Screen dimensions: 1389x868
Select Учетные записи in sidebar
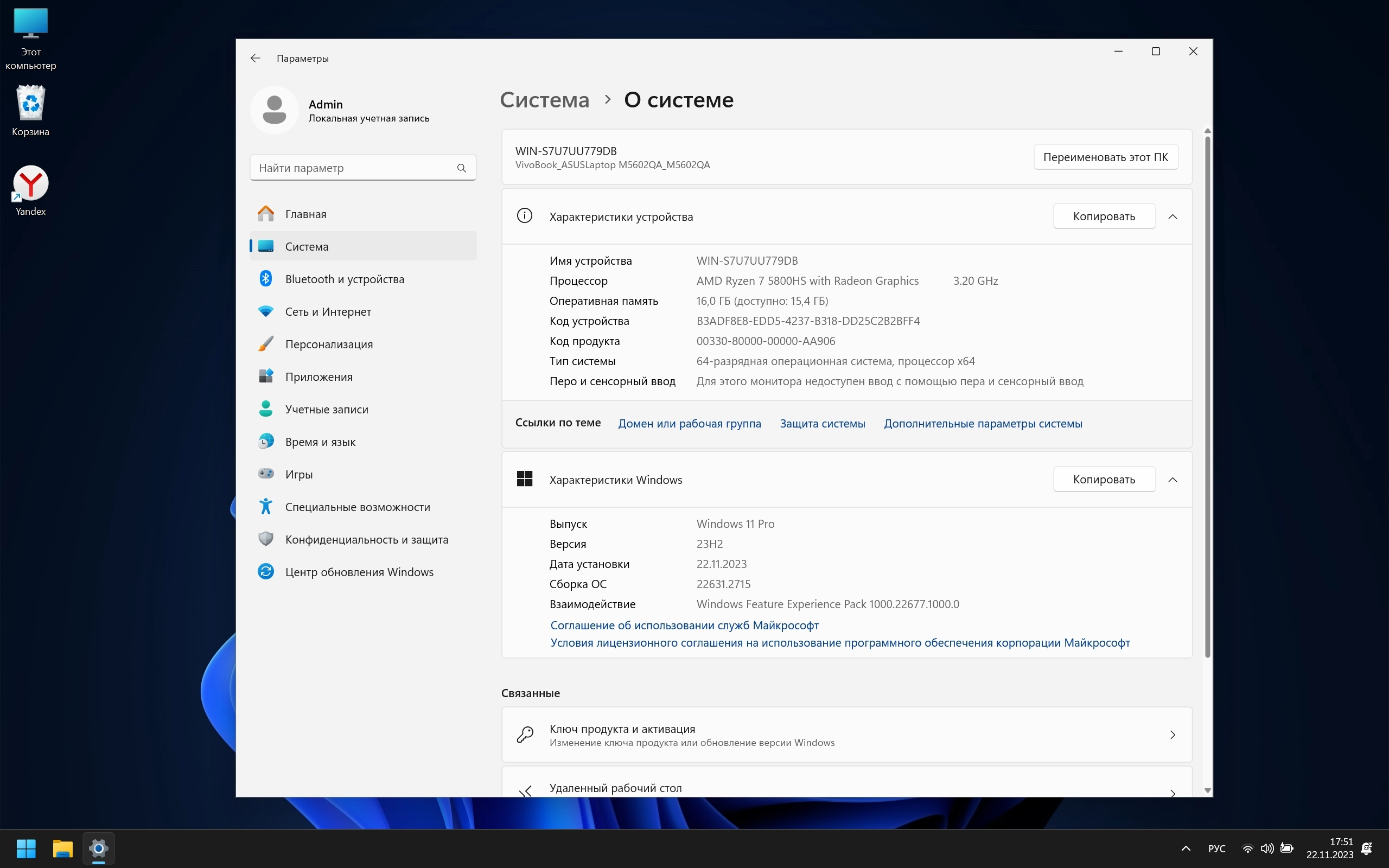pyautogui.click(x=326, y=409)
